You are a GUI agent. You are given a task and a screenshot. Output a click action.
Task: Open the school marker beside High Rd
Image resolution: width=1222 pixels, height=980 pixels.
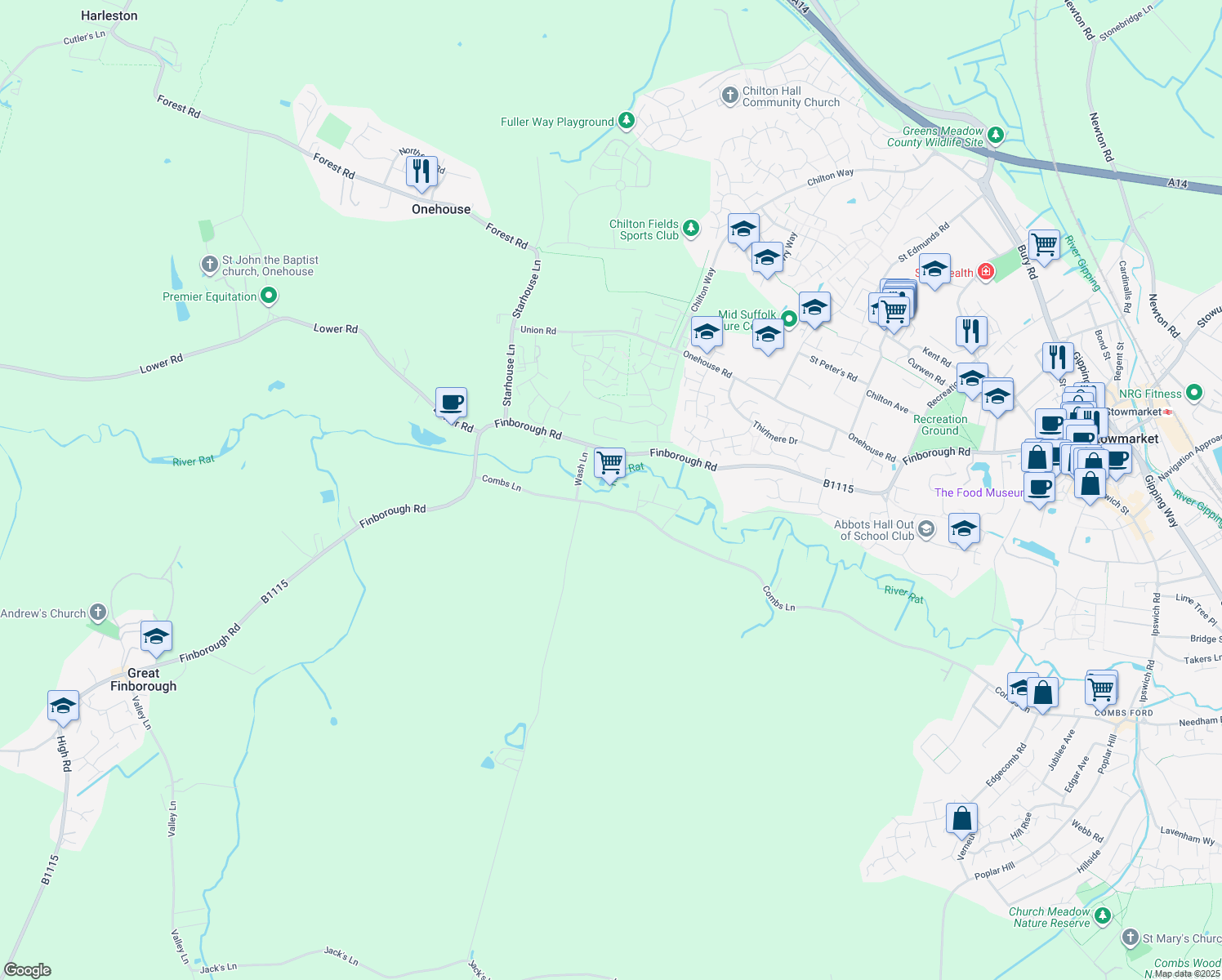point(63,706)
